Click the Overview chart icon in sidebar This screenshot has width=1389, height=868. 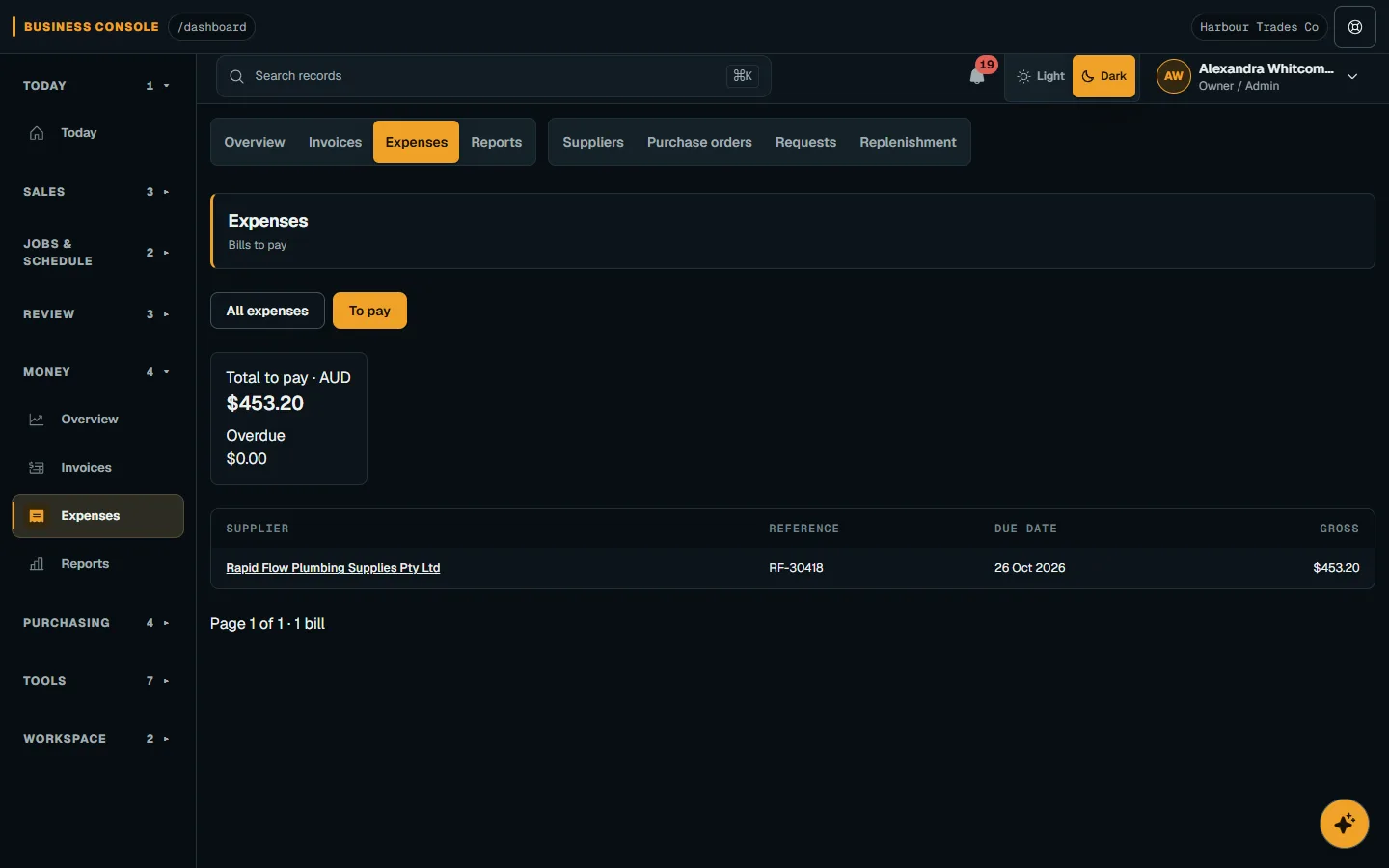click(37, 420)
